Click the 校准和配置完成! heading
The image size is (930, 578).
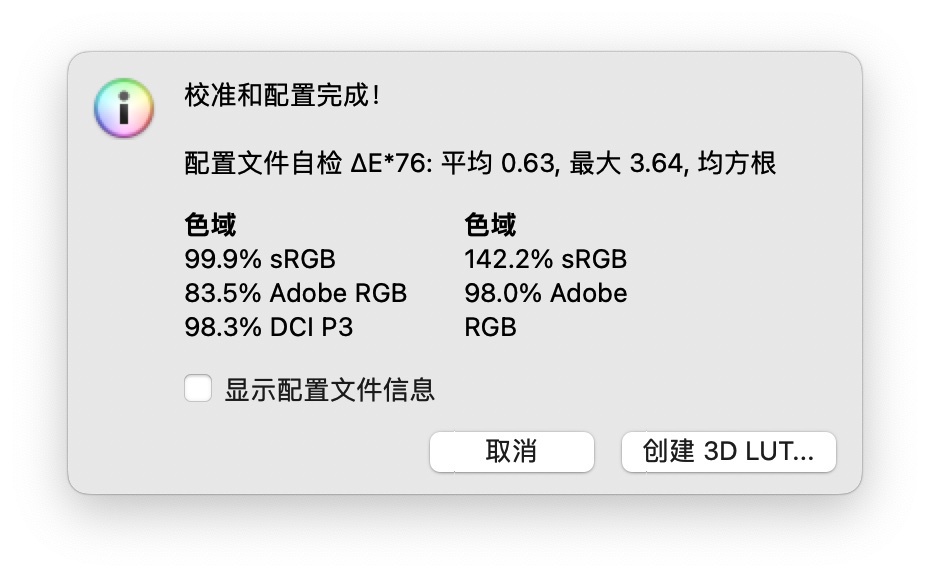[x=282, y=95]
